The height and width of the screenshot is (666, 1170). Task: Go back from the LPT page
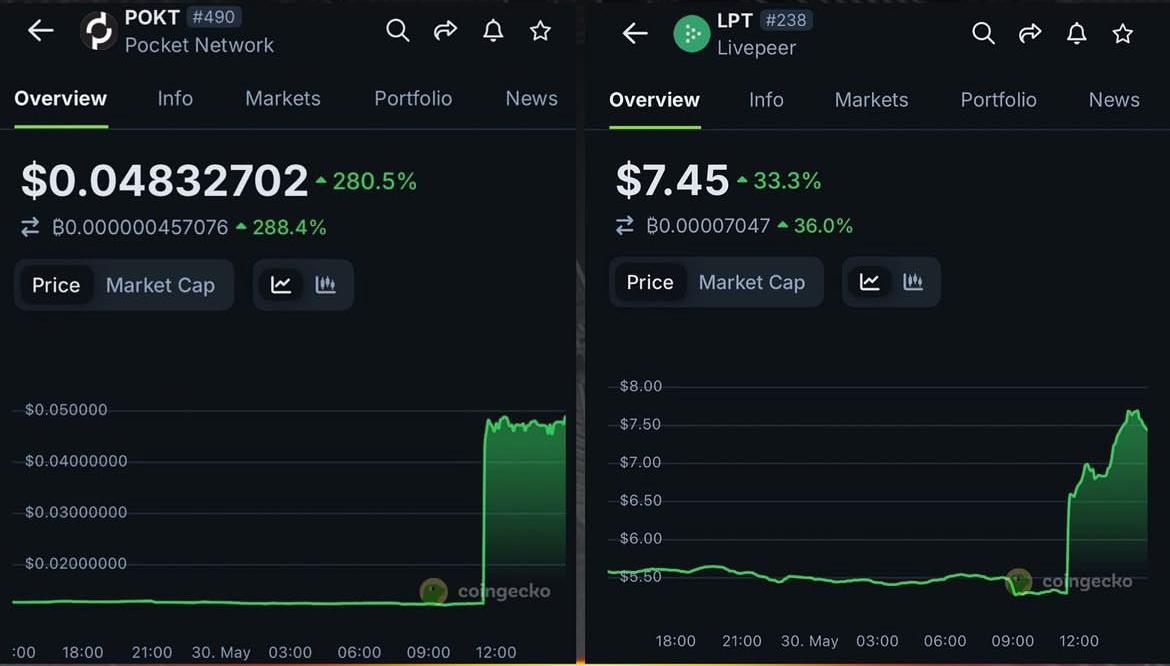click(635, 33)
